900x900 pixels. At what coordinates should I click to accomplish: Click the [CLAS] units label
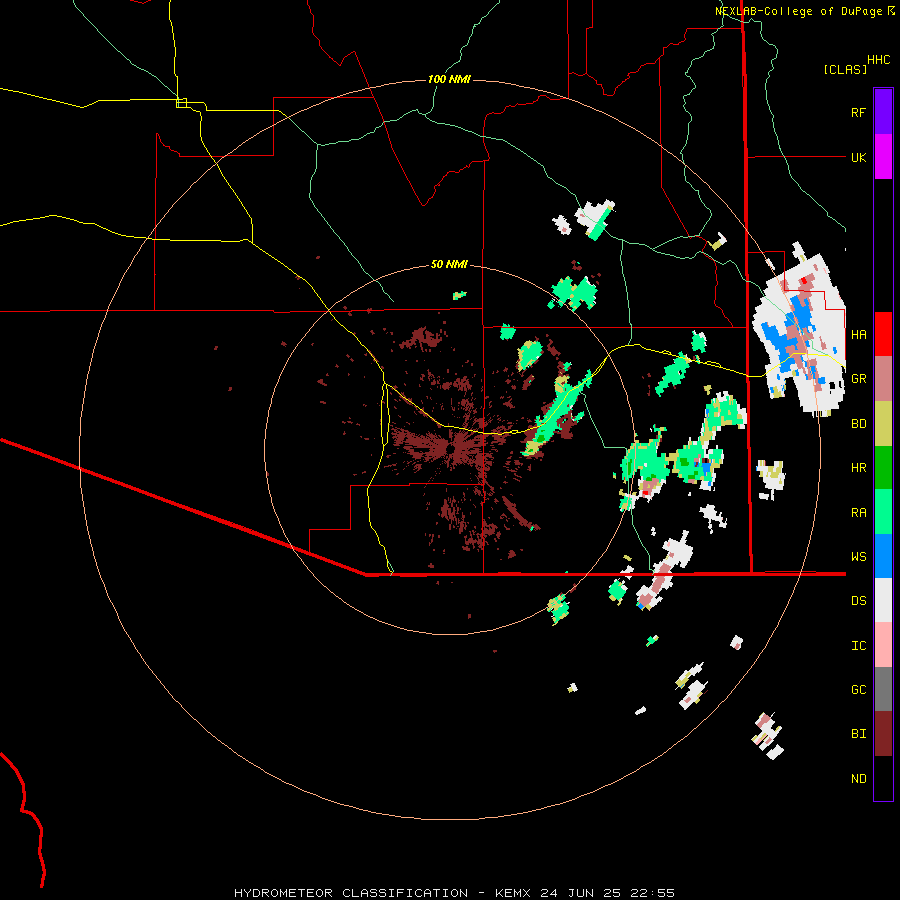pos(845,69)
